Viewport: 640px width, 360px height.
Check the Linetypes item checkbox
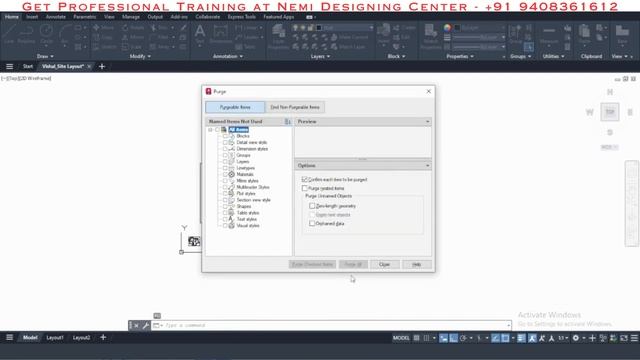tap(224, 168)
